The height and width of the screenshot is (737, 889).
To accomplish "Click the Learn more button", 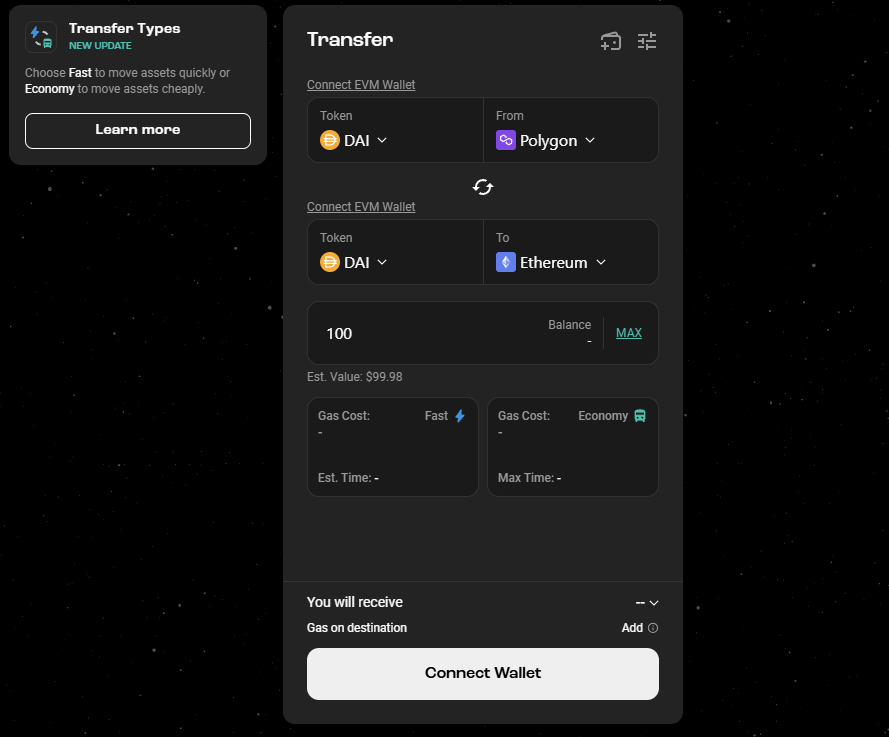I will click(x=138, y=130).
